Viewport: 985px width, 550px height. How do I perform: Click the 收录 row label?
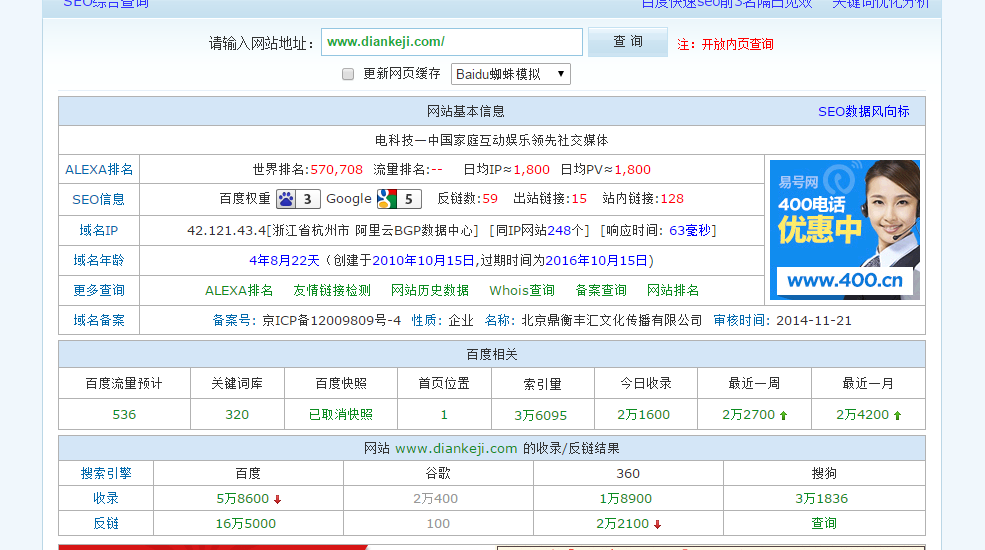coord(106,499)
